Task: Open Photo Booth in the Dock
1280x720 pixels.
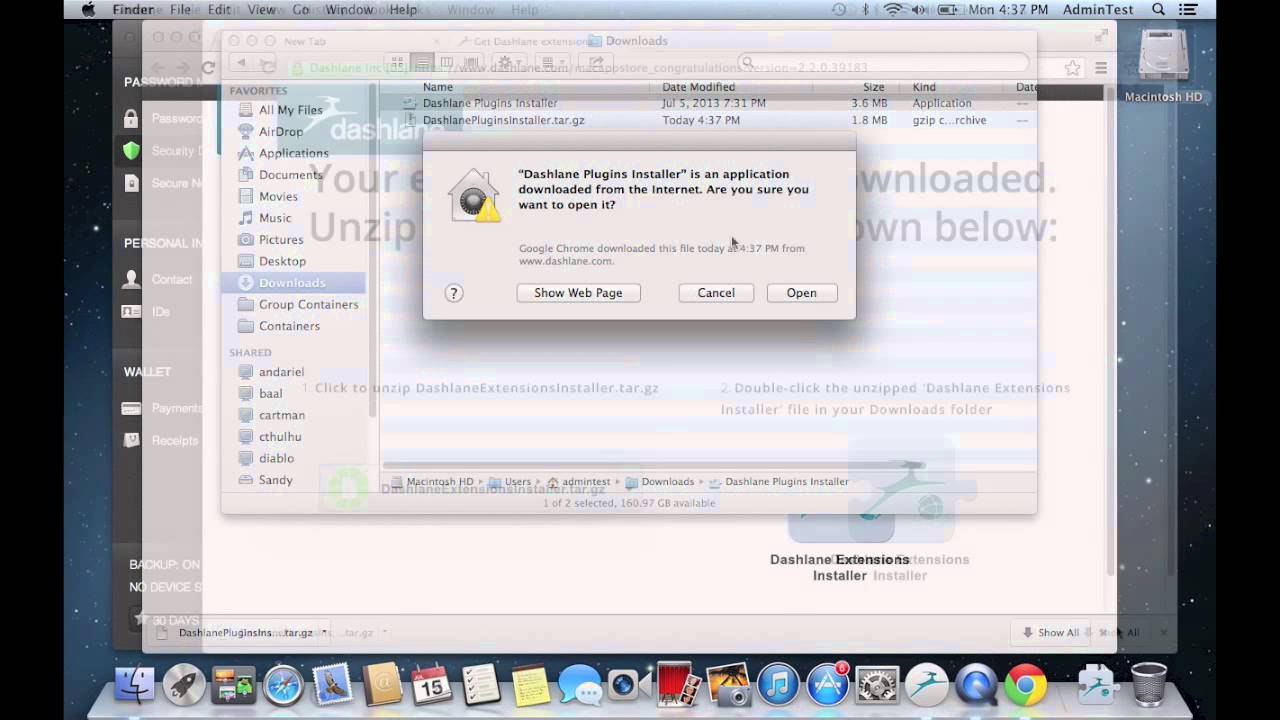Action: tap(678, 686)
